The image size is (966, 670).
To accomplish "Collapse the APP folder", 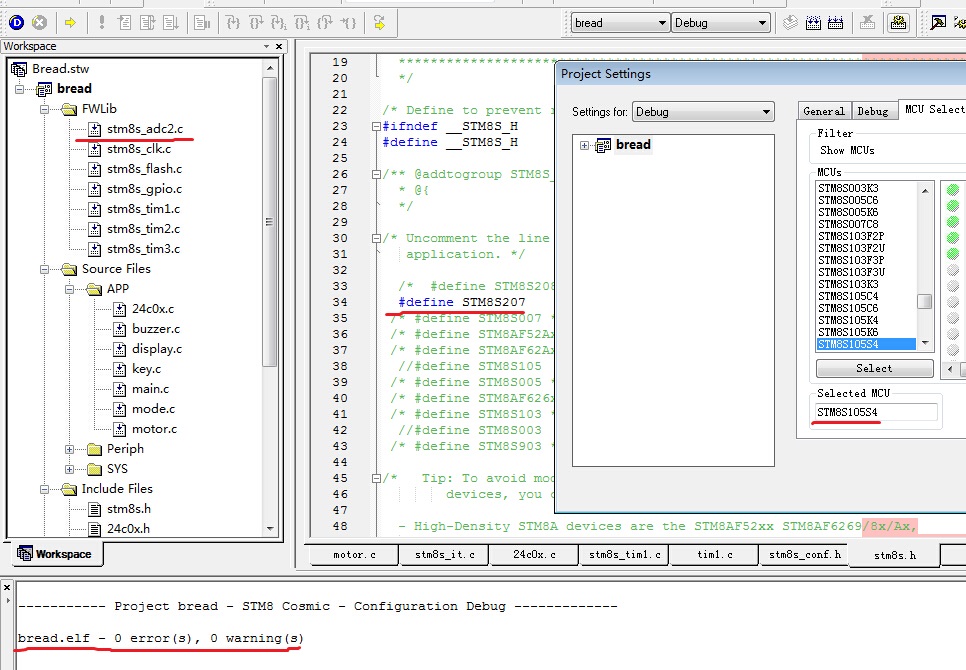I will pos(70,289).
